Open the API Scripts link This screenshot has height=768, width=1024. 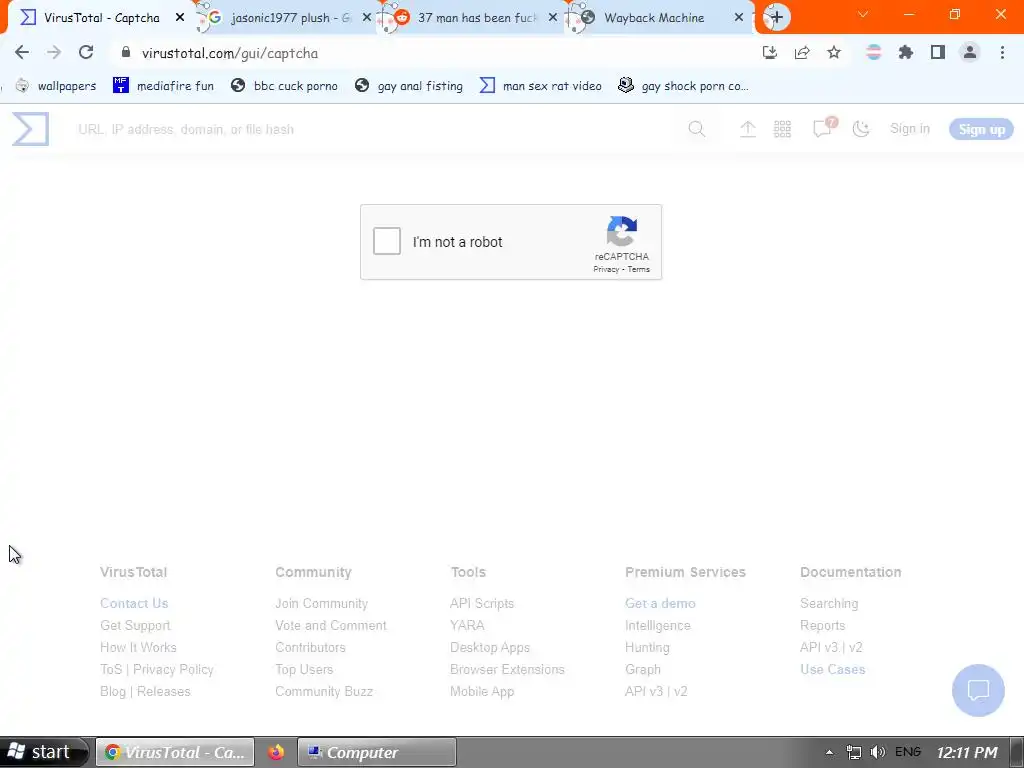[482, 603]
